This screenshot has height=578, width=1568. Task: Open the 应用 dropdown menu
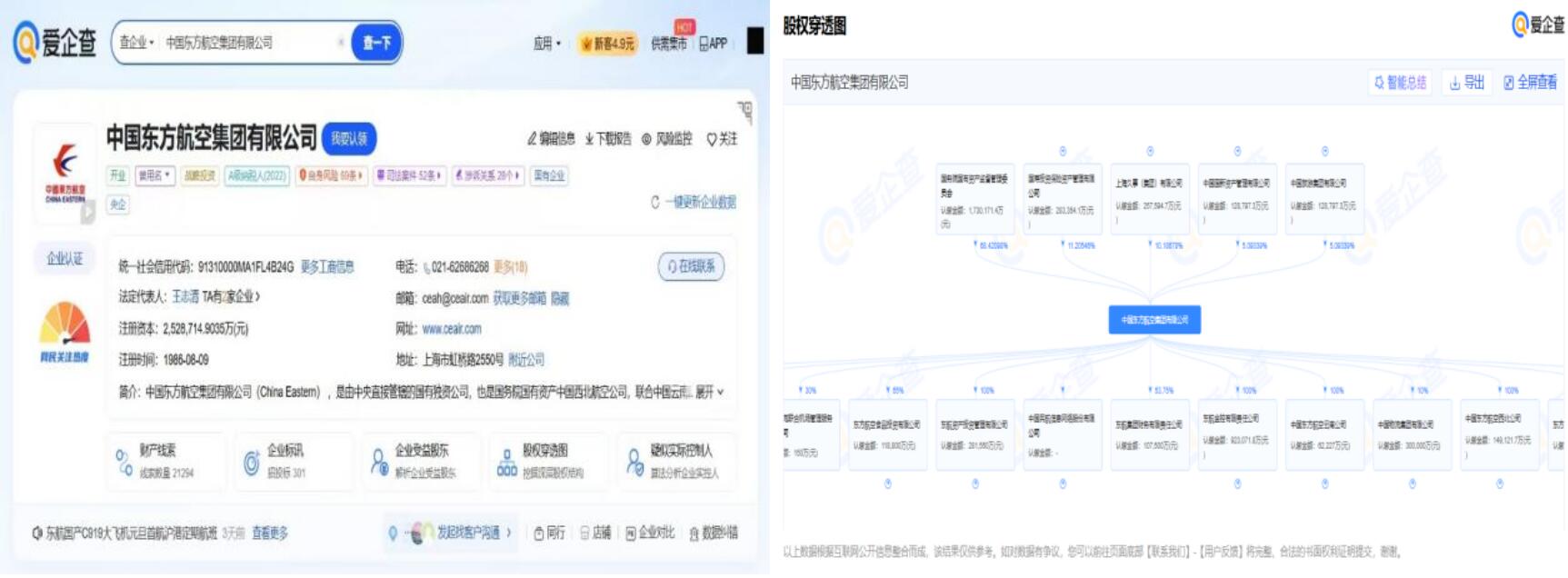[x=547, y=44]
